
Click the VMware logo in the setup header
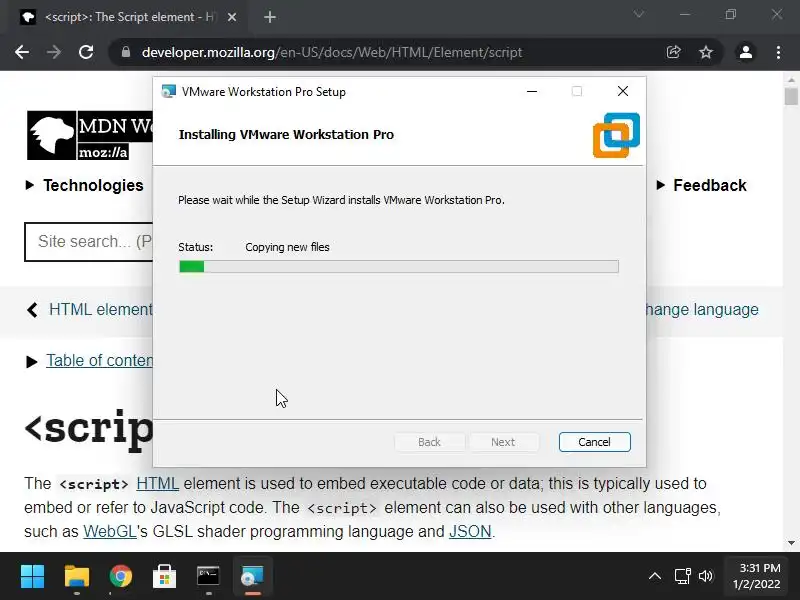(x=616, y=135)
